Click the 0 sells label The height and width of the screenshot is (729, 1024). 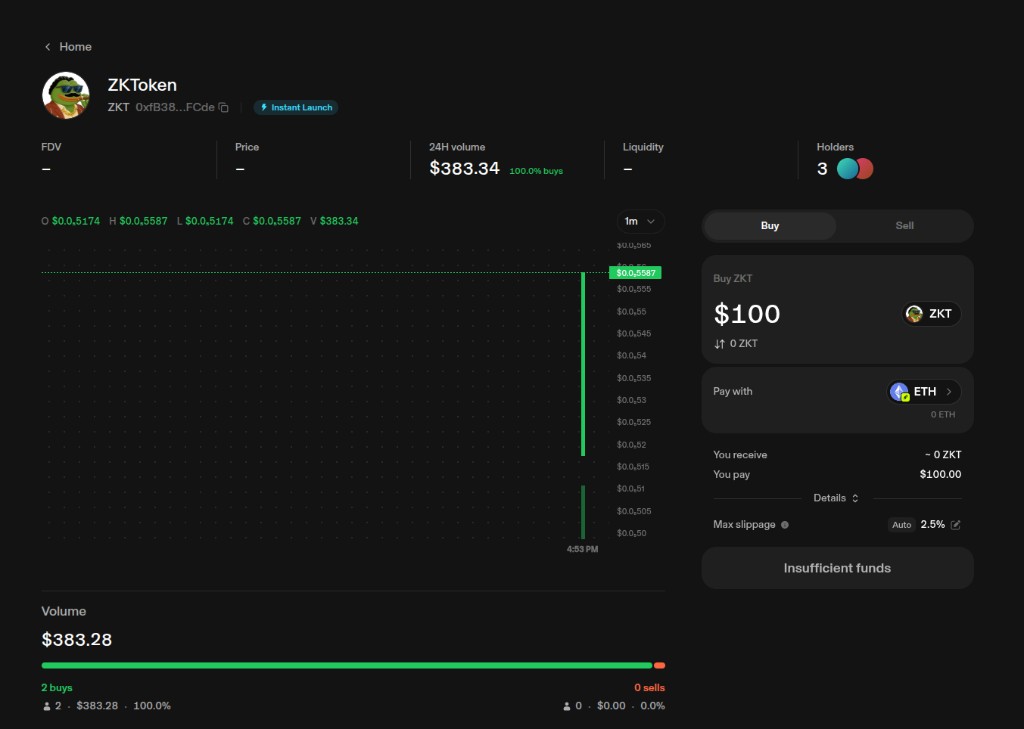pyautogui.click(x=649, y=687)
